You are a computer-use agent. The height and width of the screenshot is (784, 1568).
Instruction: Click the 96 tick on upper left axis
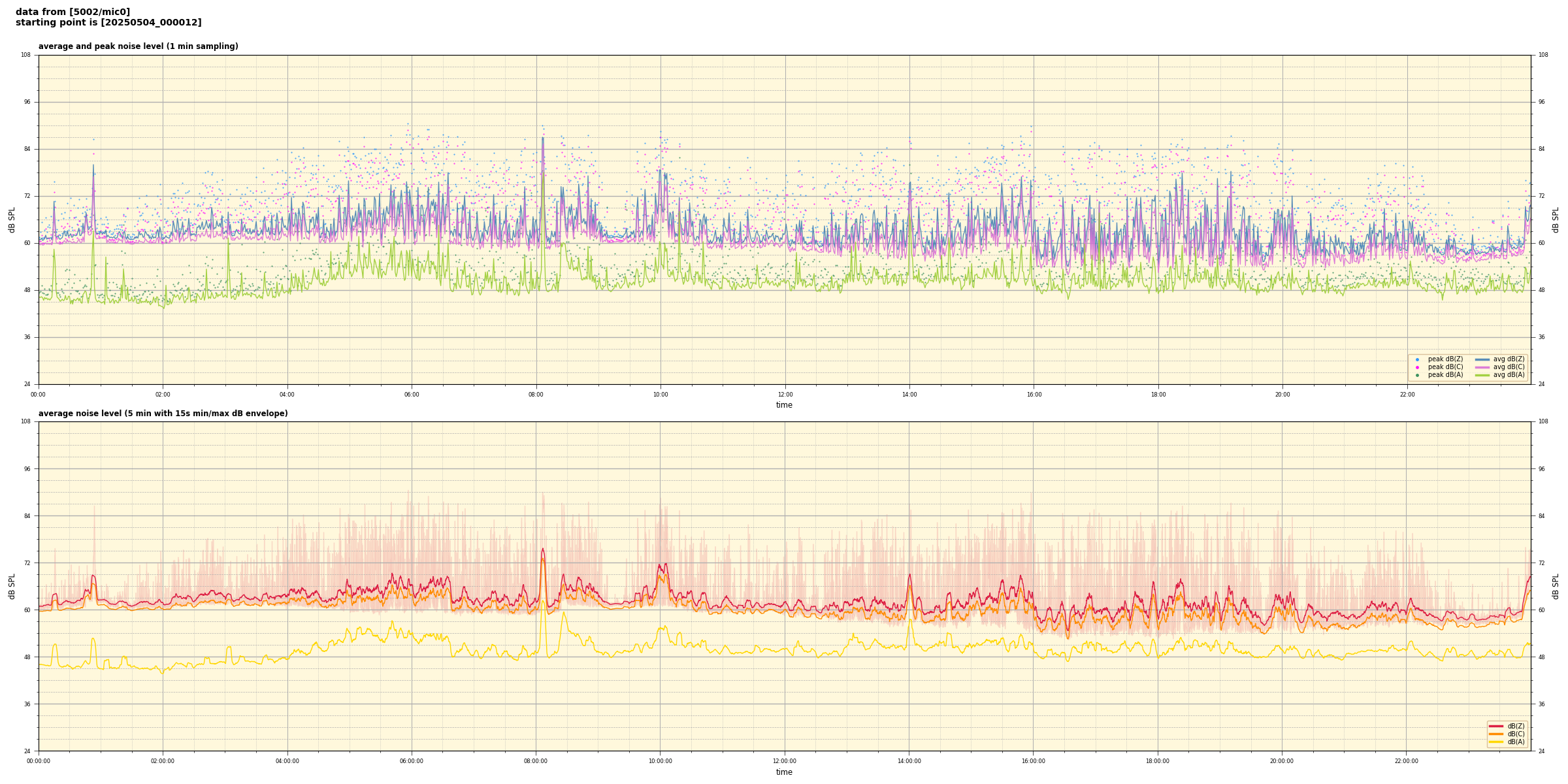point(27,102)
